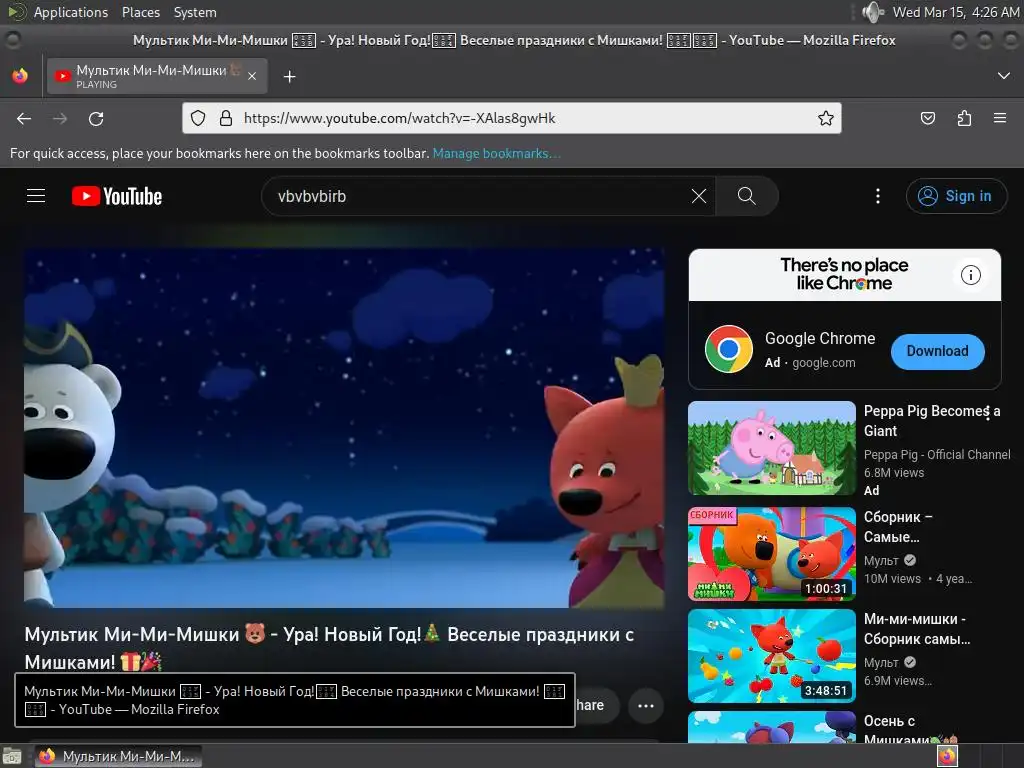The width and height of the screenshot is (1024, 768).
Task: Open the tracking protection shield
Action: (x=198, y=118)
